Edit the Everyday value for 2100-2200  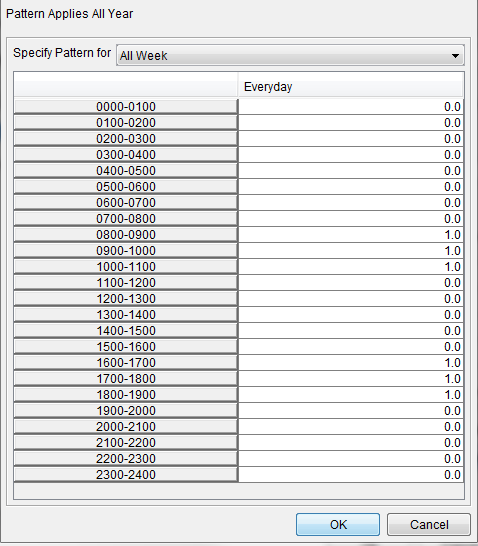click(351, 443)
